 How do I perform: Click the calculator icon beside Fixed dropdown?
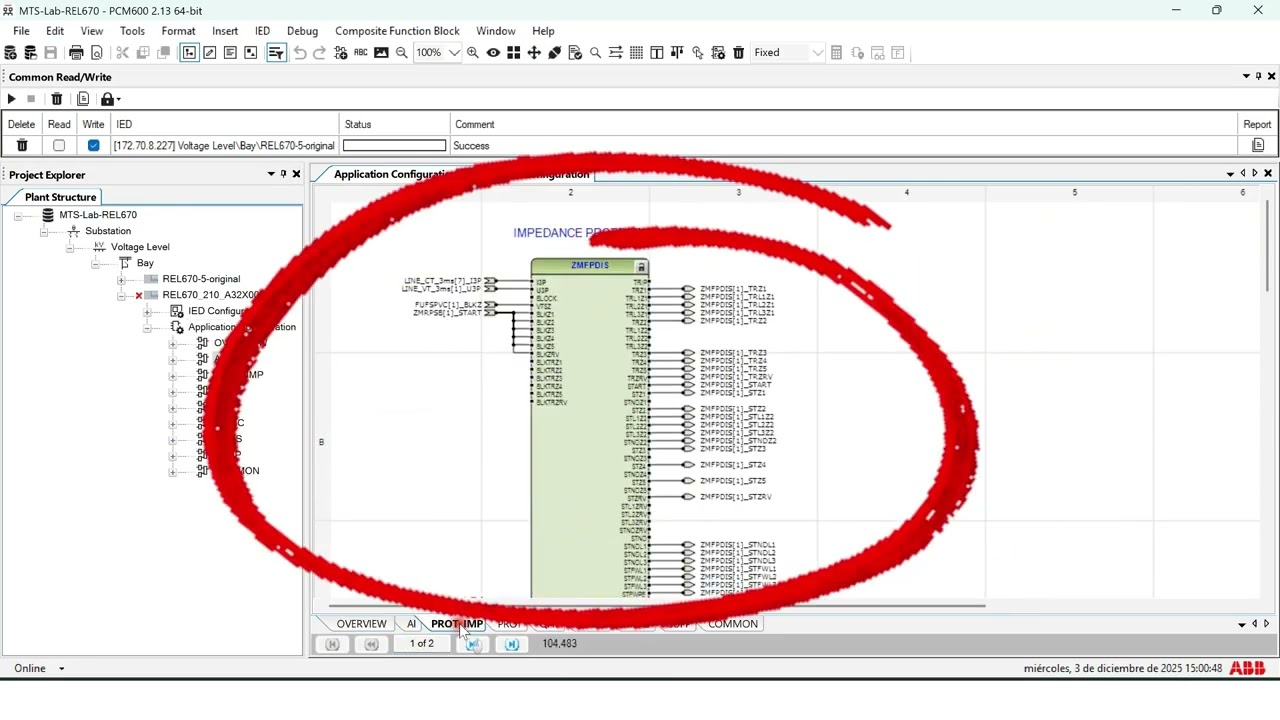click(x=837, y=53)
